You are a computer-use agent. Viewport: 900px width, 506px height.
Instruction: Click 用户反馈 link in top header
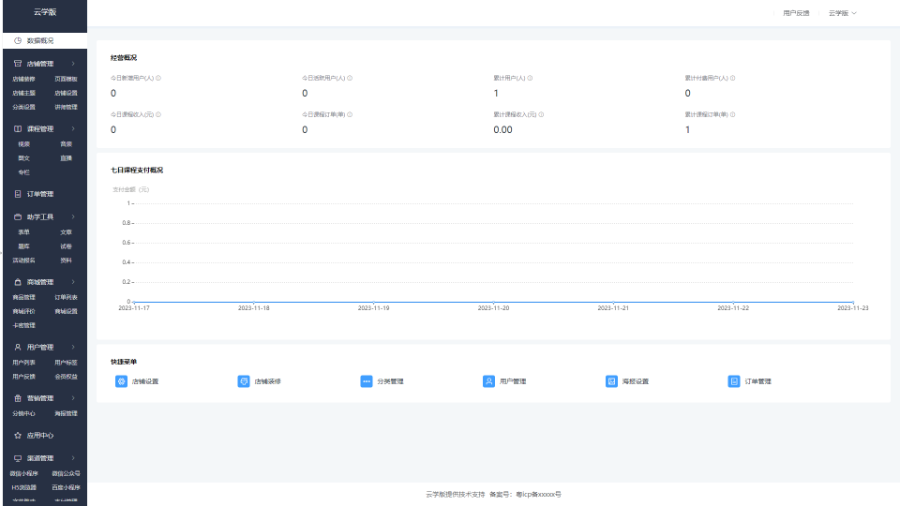pyautogui.click(x=796, y=13)
